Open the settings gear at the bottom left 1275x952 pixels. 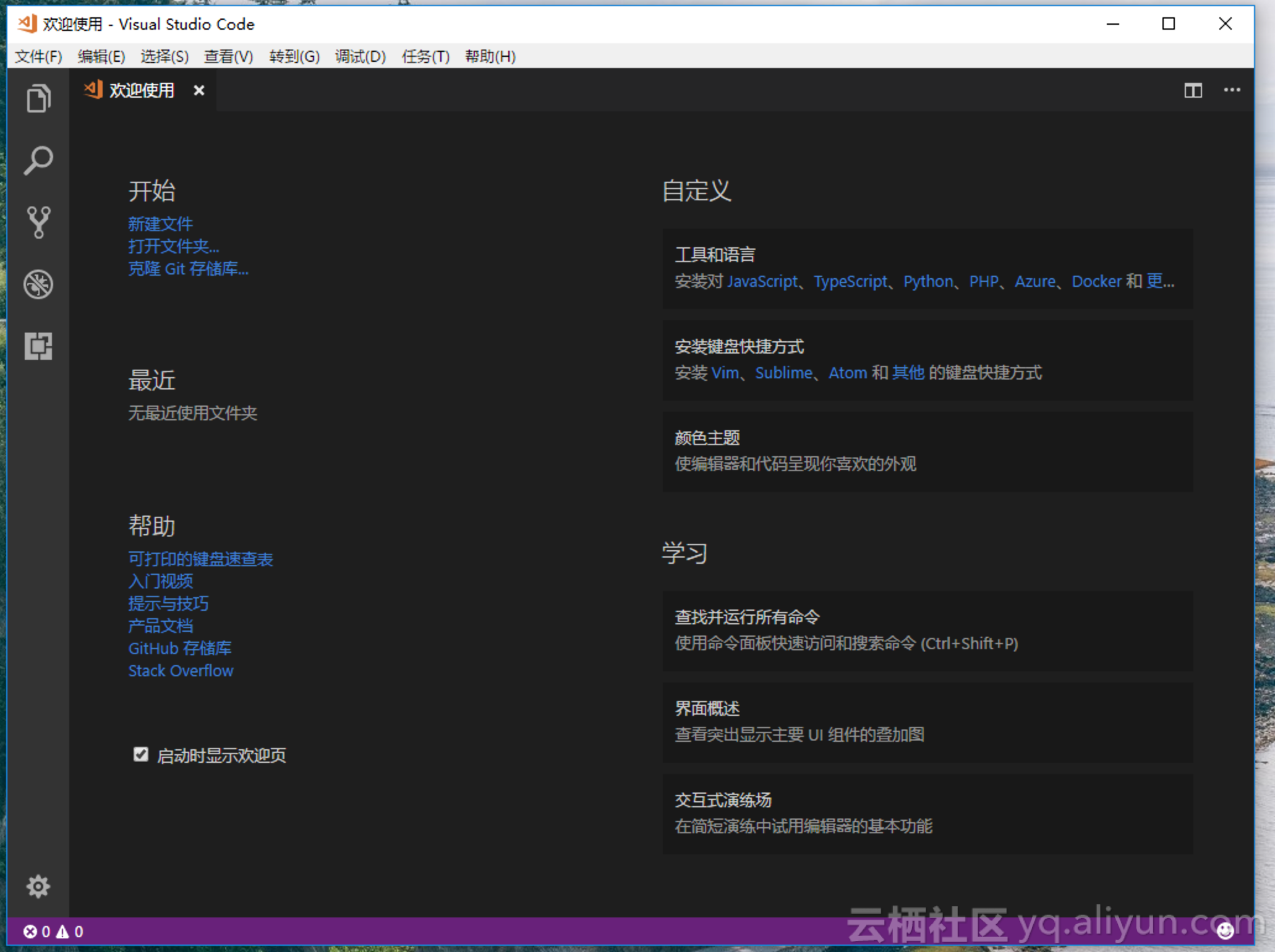coord(38,886)
